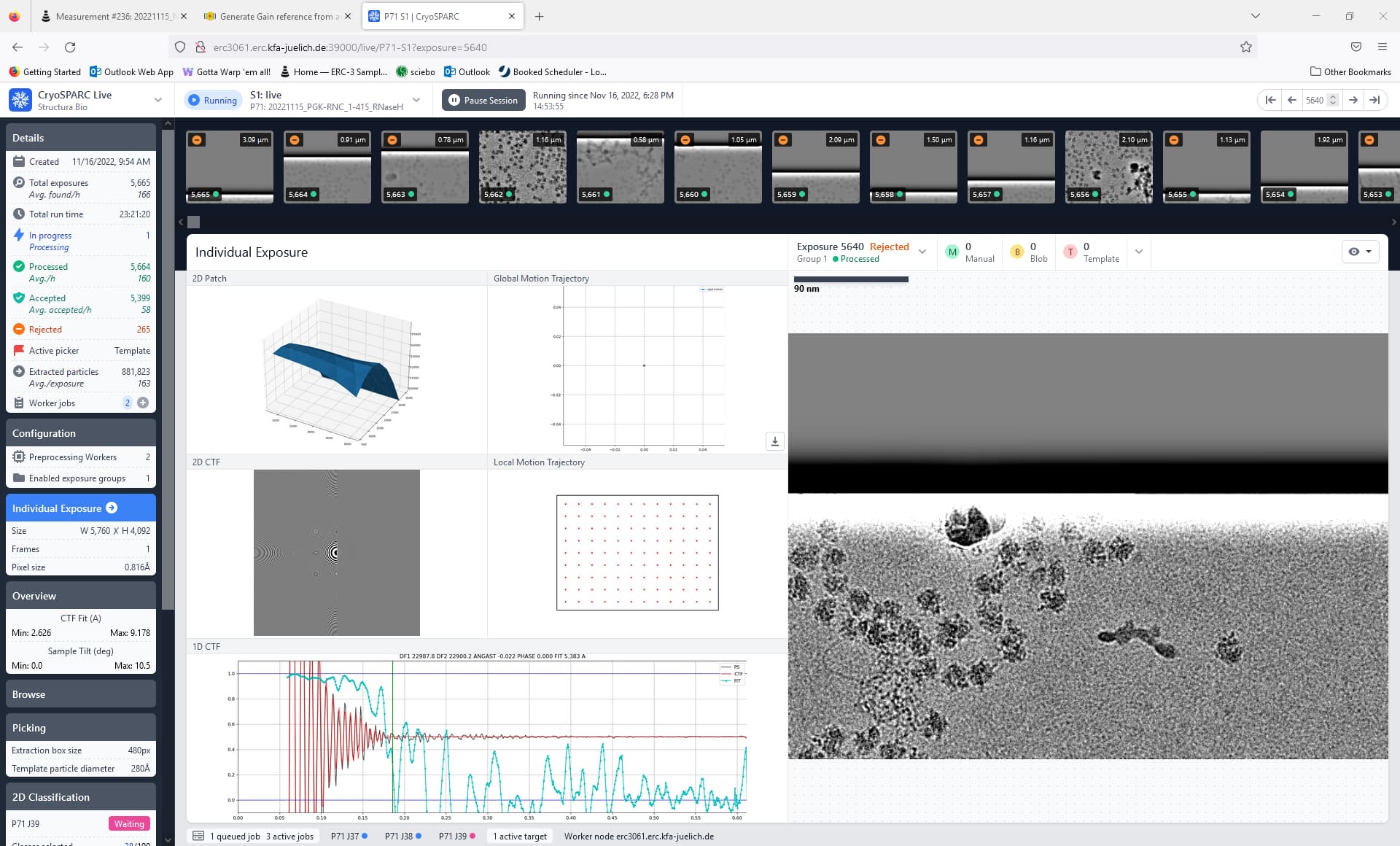Open Exposure 5640 status dropdown chevron
1400x846 pixels.
pyautogui.click(x=922, y=252)
